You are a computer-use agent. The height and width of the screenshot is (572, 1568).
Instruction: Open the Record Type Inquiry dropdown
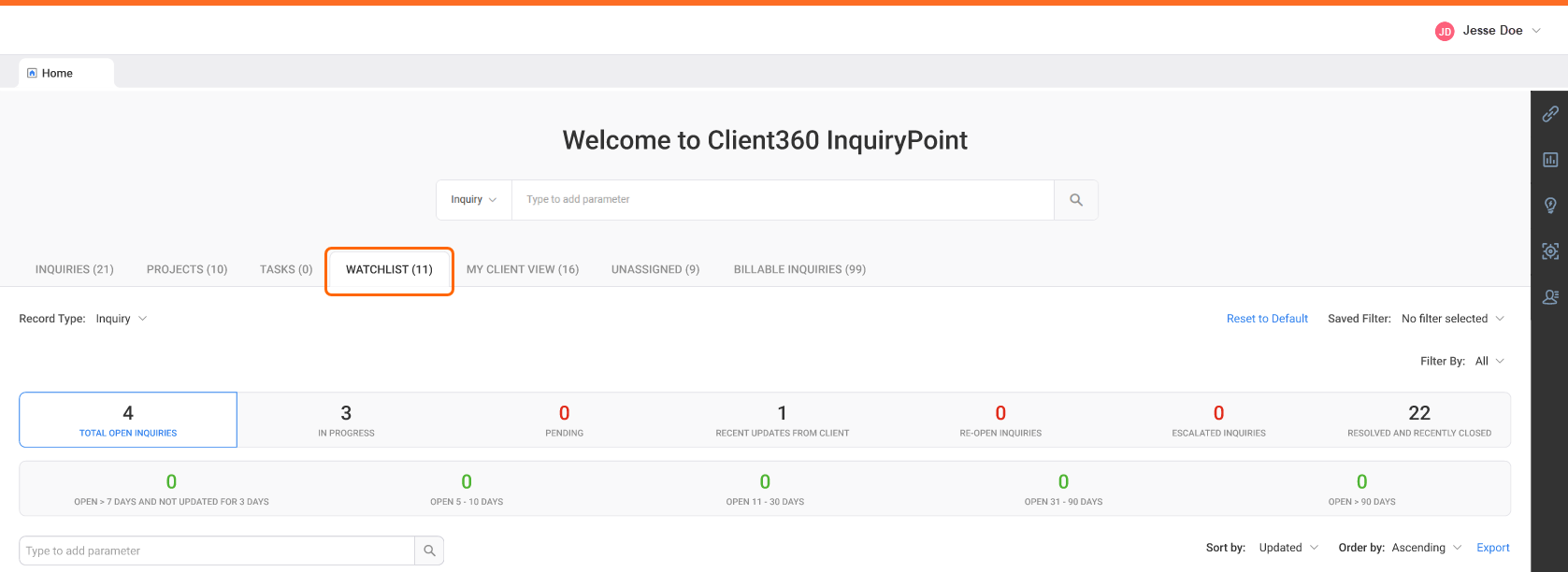coord(122,319)
